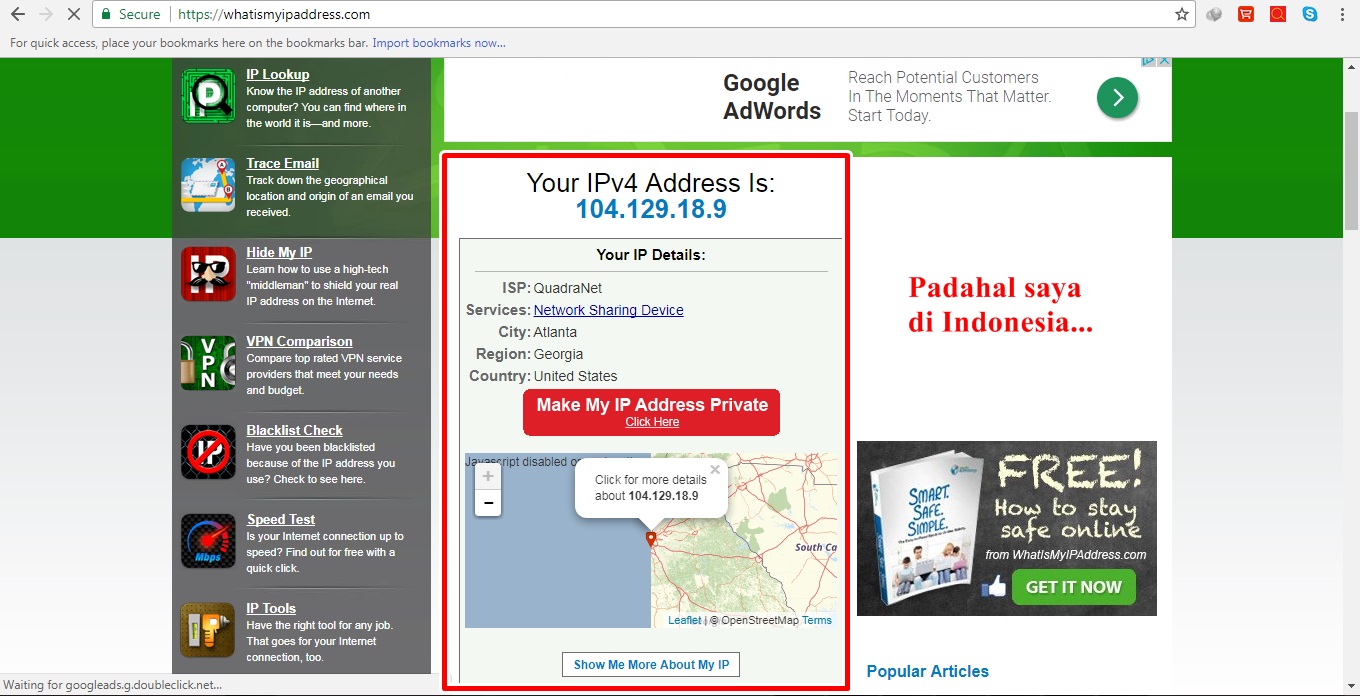Click Import bookmarks now link
This screenshot has height=696, width=1360.
439,43
